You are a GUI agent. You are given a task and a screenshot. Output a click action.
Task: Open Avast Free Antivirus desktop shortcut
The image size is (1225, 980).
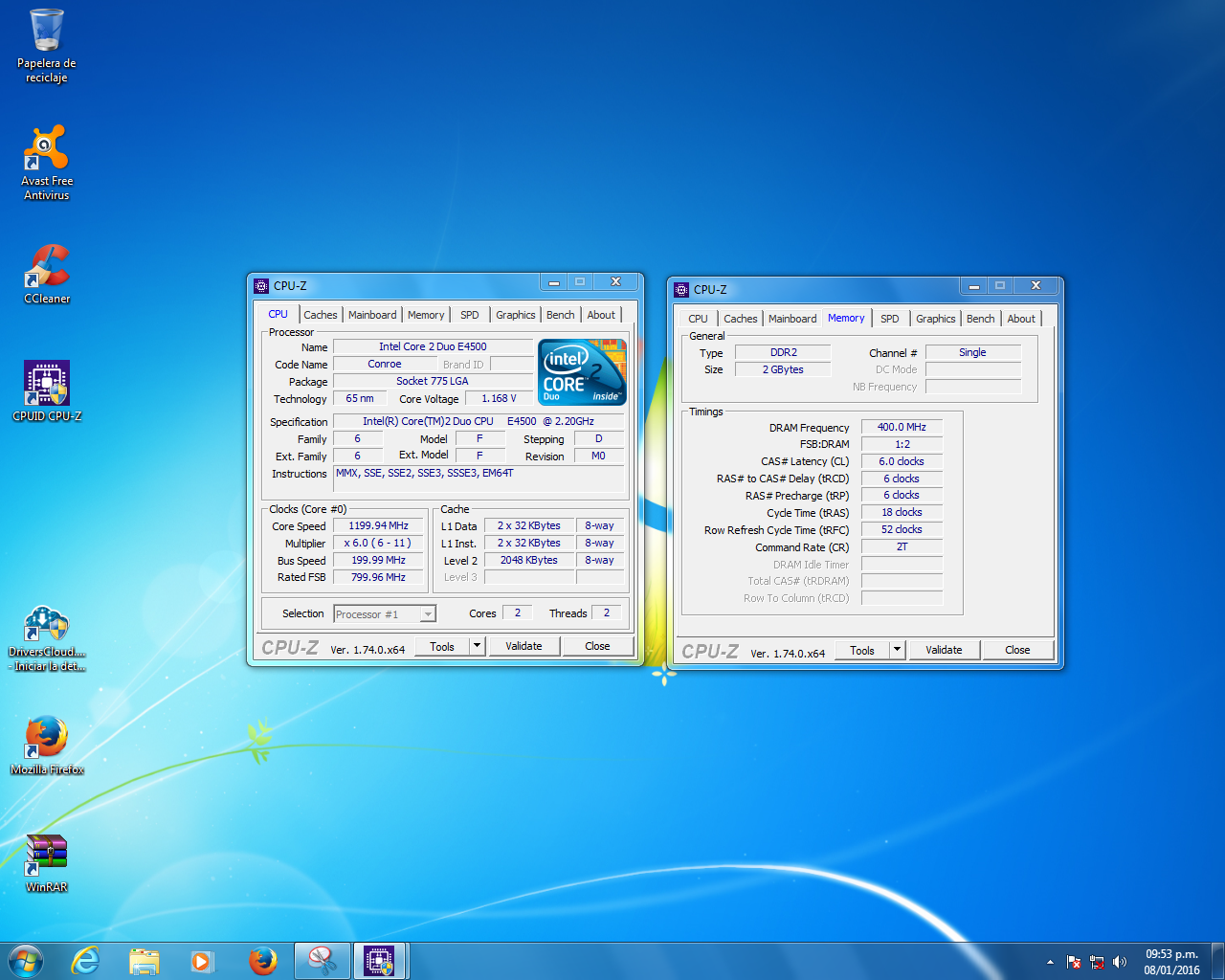(46, 162)
